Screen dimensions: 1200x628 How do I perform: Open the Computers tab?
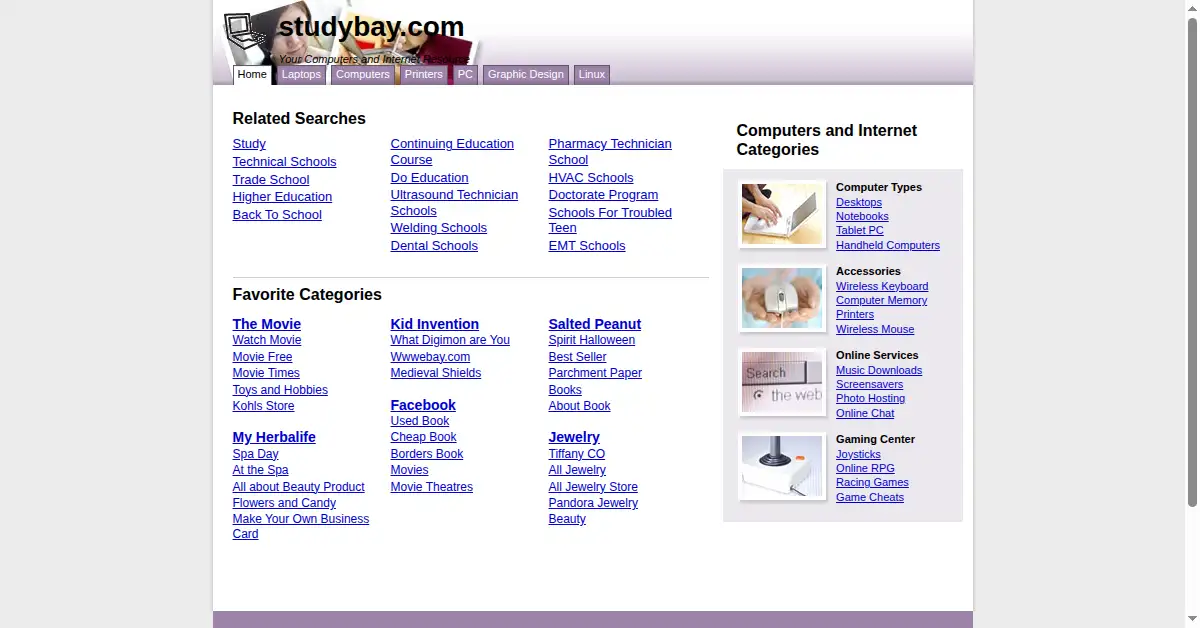[363, 75]
